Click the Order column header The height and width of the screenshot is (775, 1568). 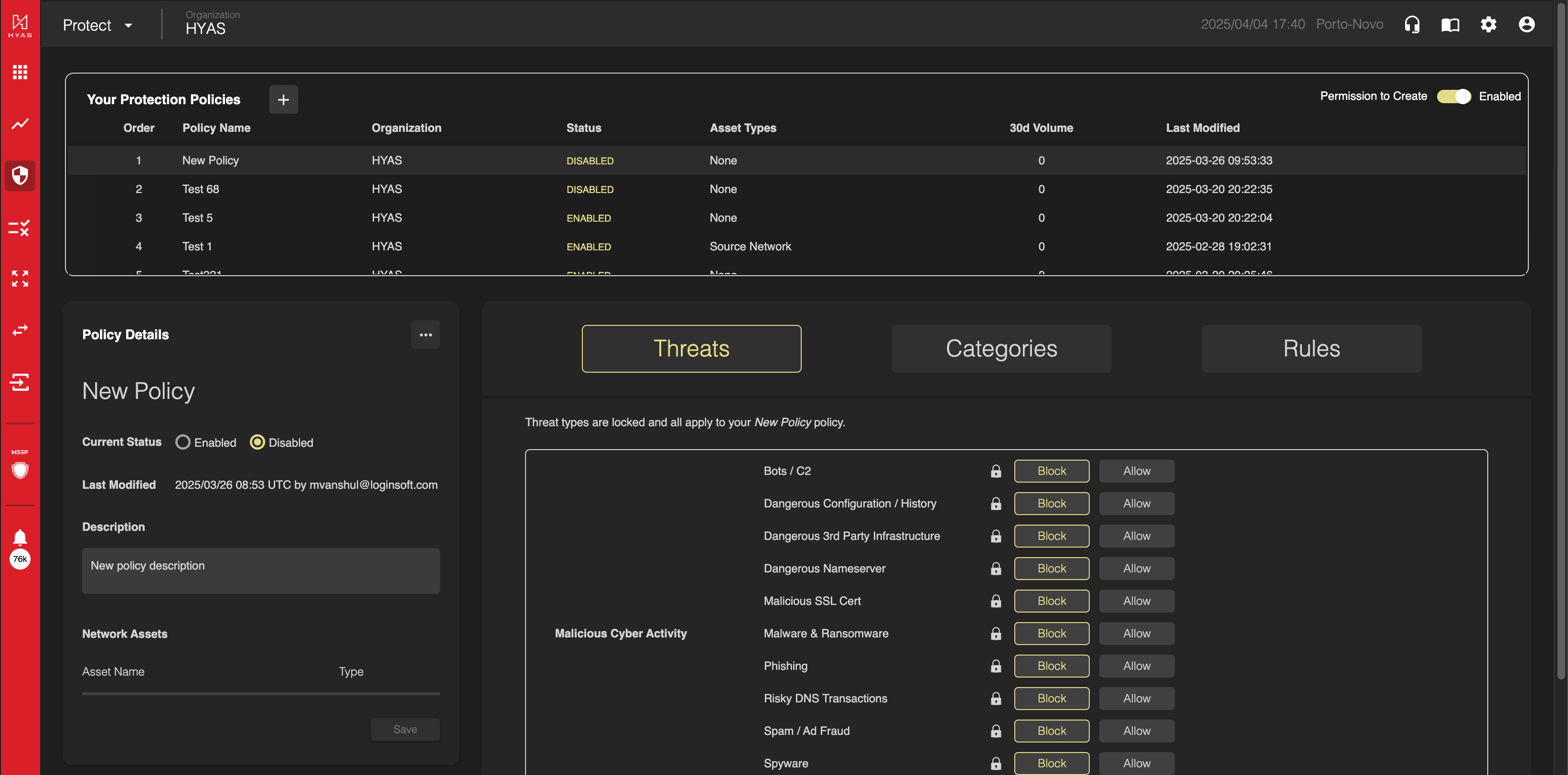click(139, 128)
